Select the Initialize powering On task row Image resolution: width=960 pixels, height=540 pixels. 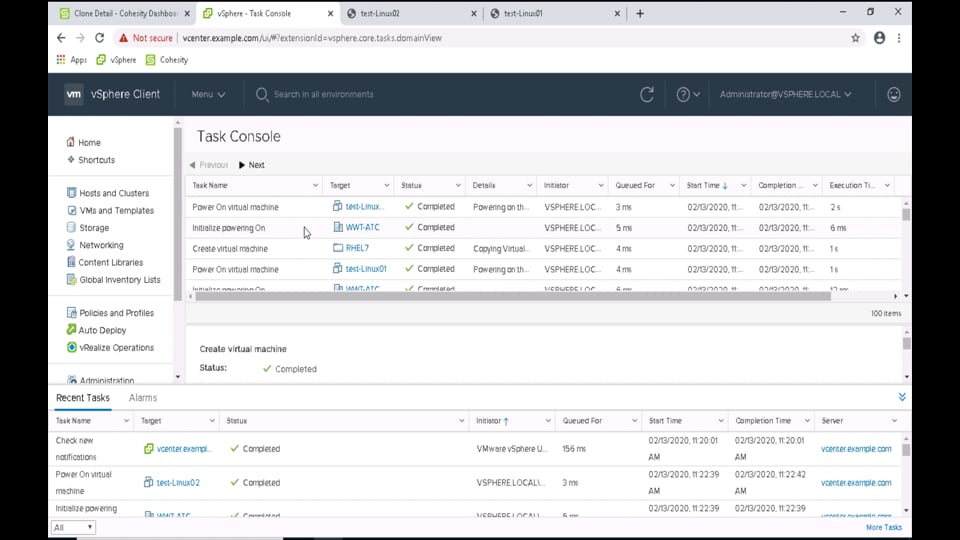pyautogui.click(x=544, y=228)
